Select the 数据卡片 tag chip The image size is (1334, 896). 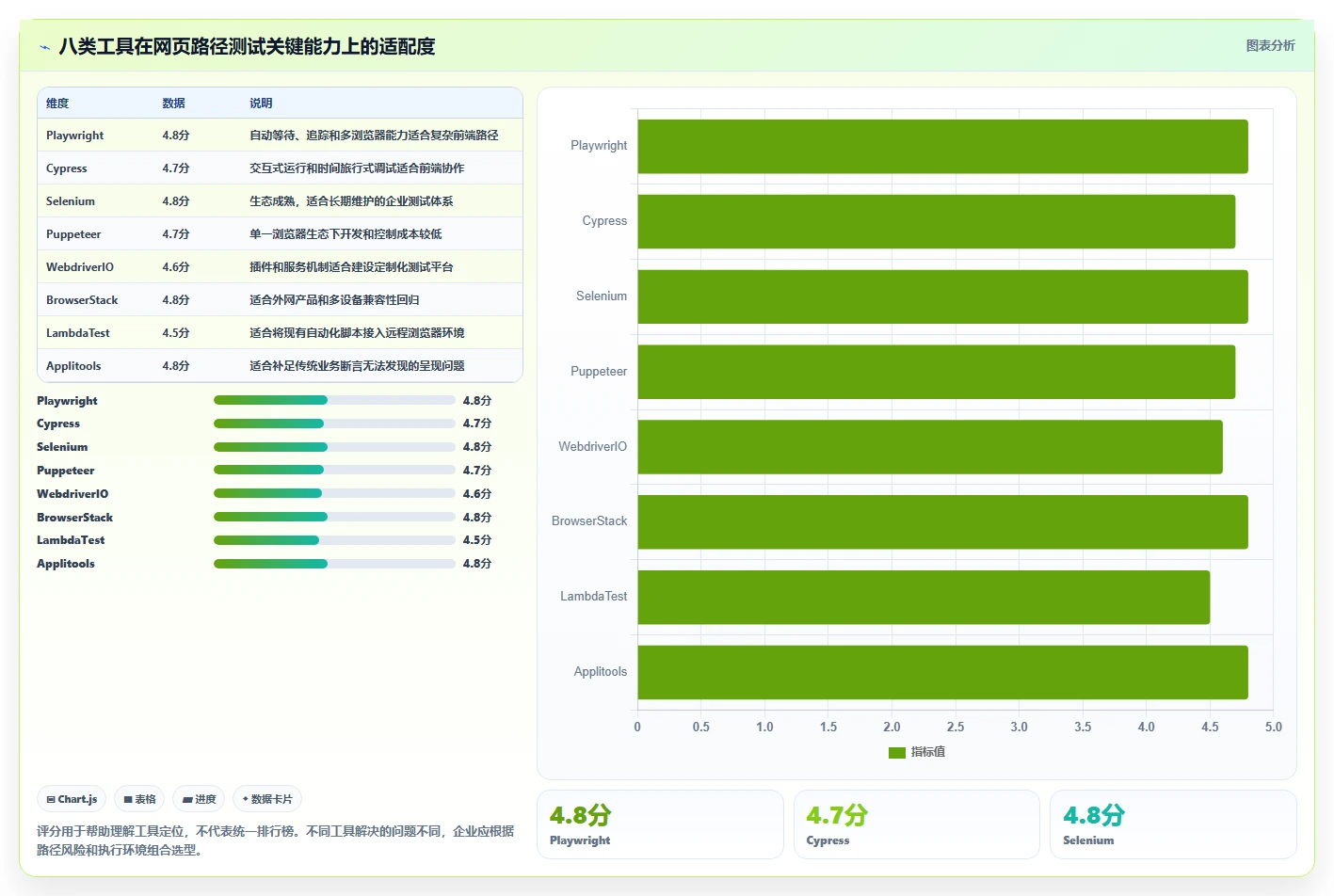point(267,799)
